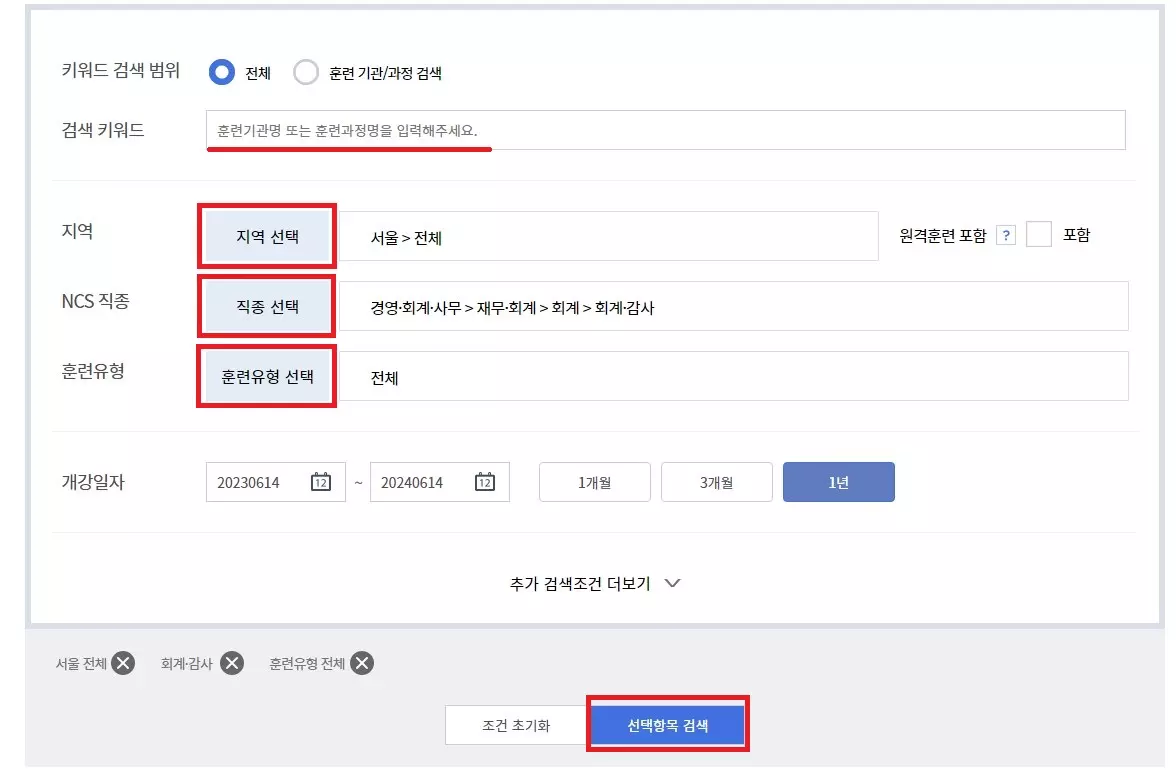This screenshot has width=1176, height=782.
Task: Click the 선택항목 검색 search button
Action: click(x=667, y=722)
